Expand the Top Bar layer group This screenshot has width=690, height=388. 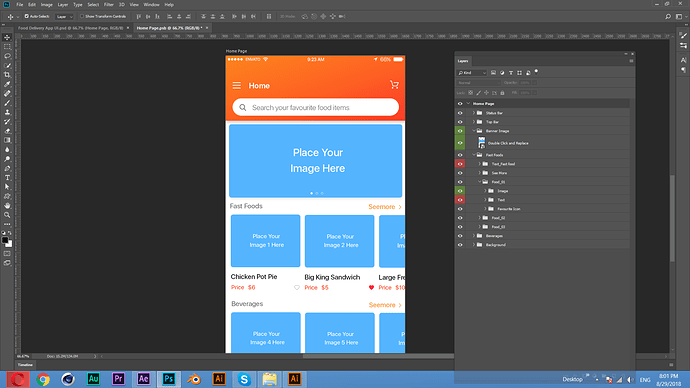pos(474,122)
